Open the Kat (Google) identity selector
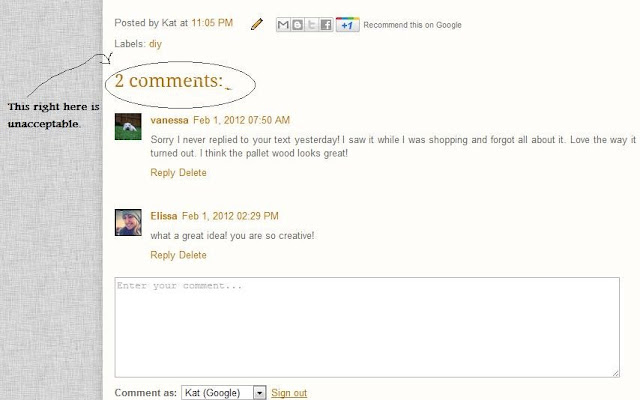This screenshot has width=640, height=400. point(224,393)
